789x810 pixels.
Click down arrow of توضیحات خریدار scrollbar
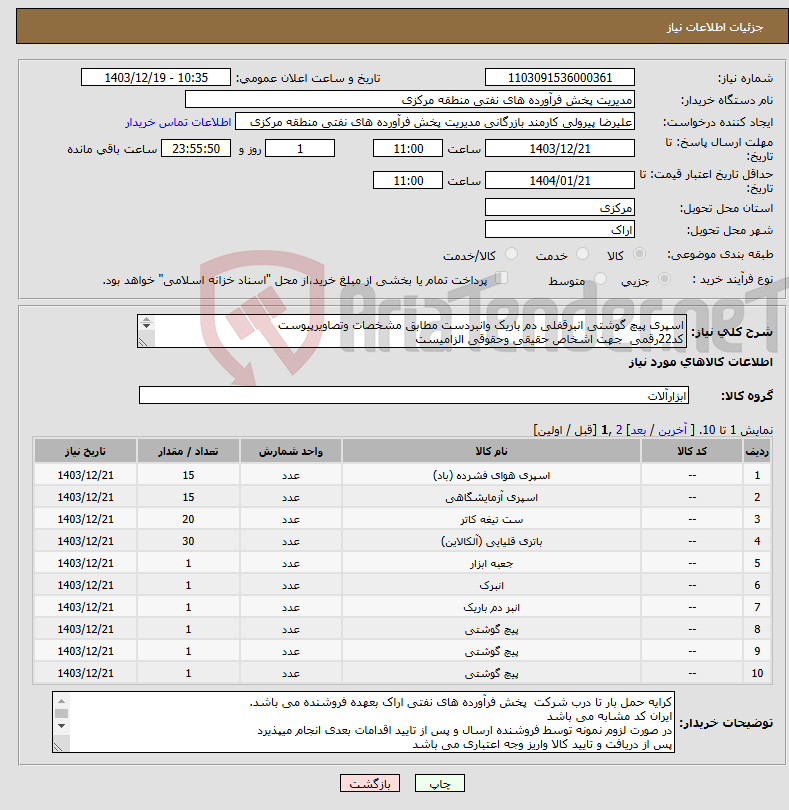[x=61, y=726]
